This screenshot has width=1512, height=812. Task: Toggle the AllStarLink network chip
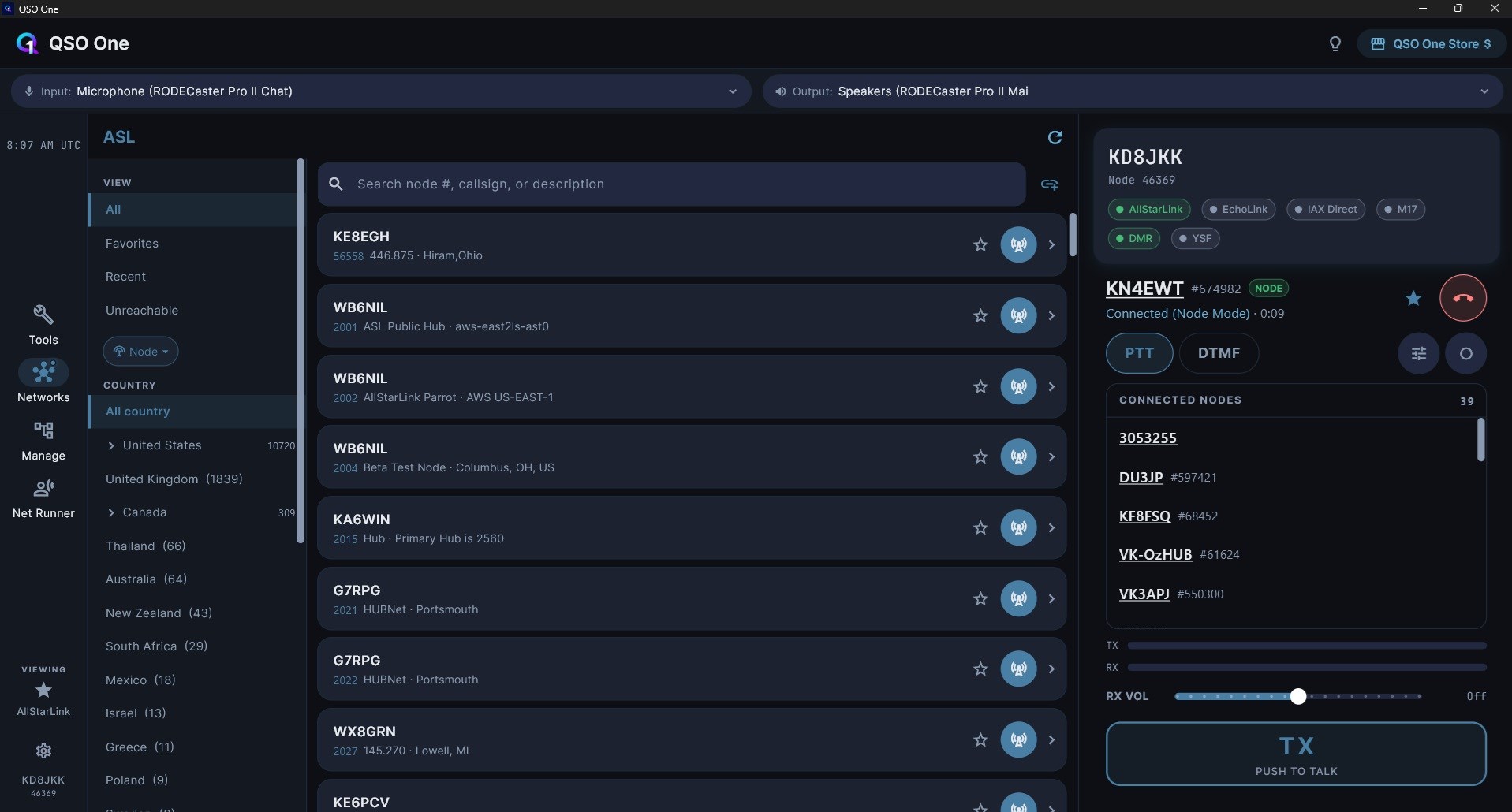pyautogui.click(x=1149, y=210)
